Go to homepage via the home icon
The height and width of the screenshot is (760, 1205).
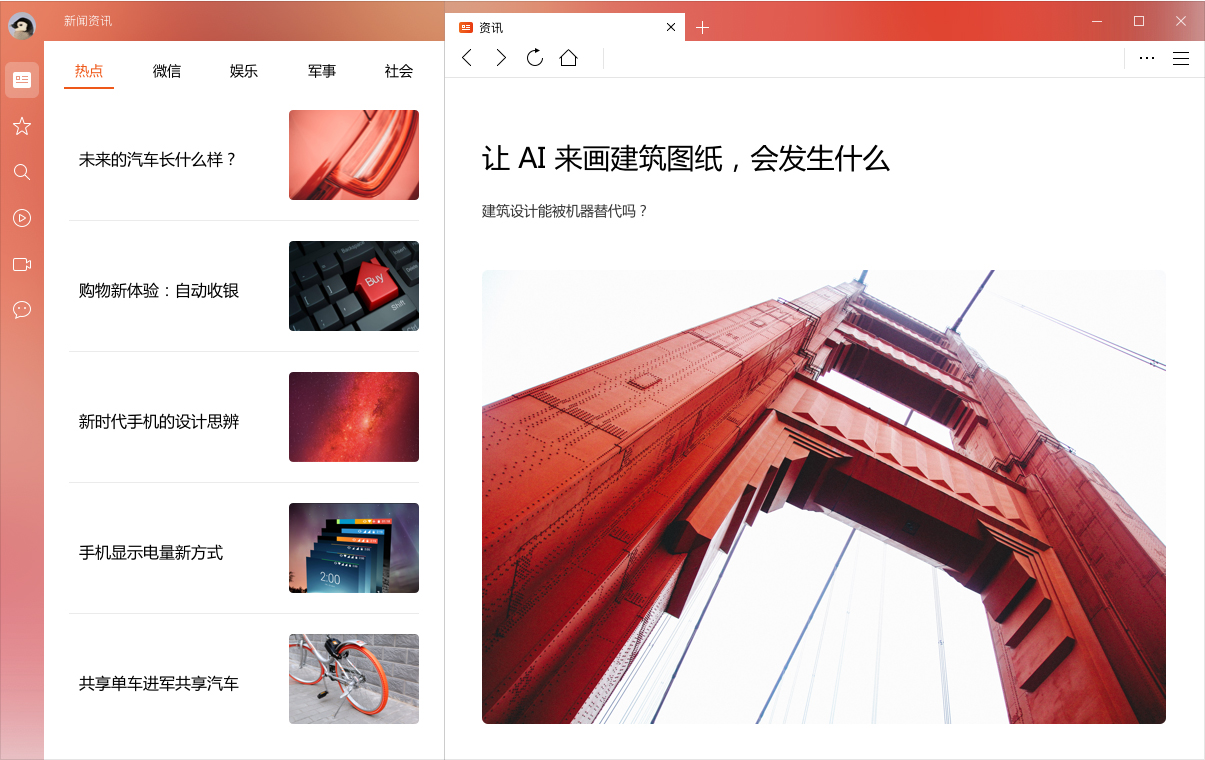[x=569, y=58]
